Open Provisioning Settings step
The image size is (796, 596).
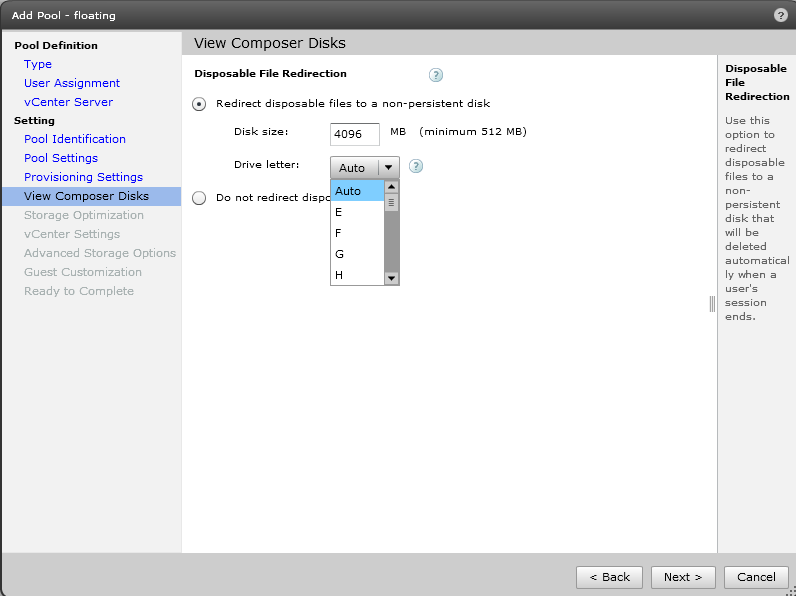(x=83, y=177)
